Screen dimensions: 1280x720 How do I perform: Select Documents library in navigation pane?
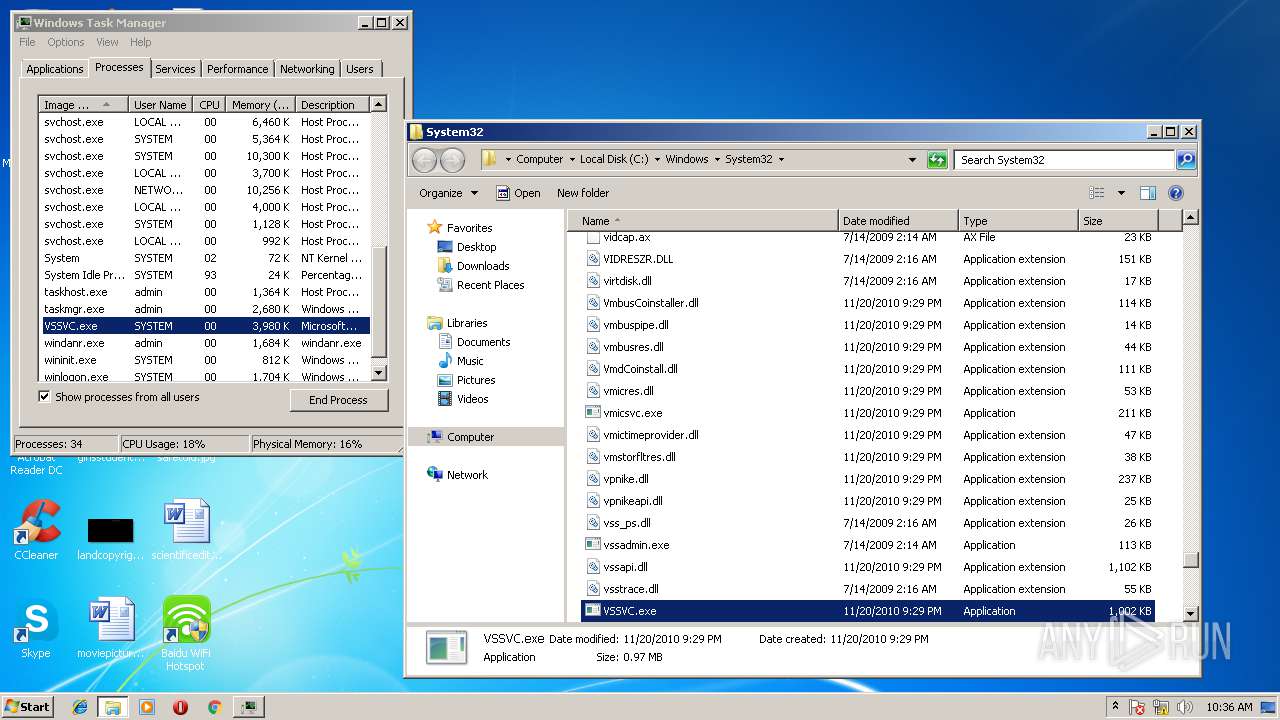[483, 342]
